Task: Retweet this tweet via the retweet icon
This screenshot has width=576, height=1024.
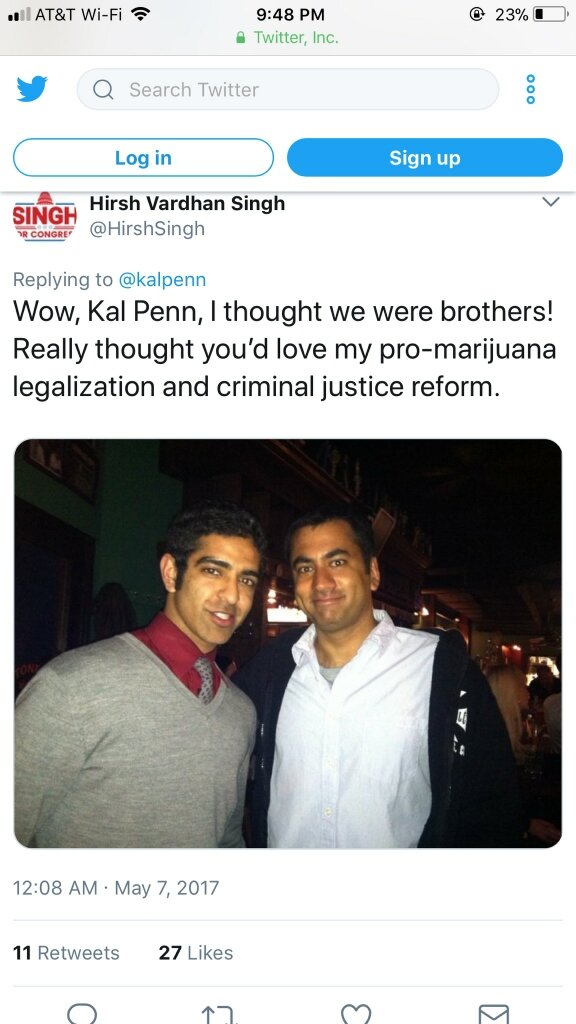Action: point(218,1015)
